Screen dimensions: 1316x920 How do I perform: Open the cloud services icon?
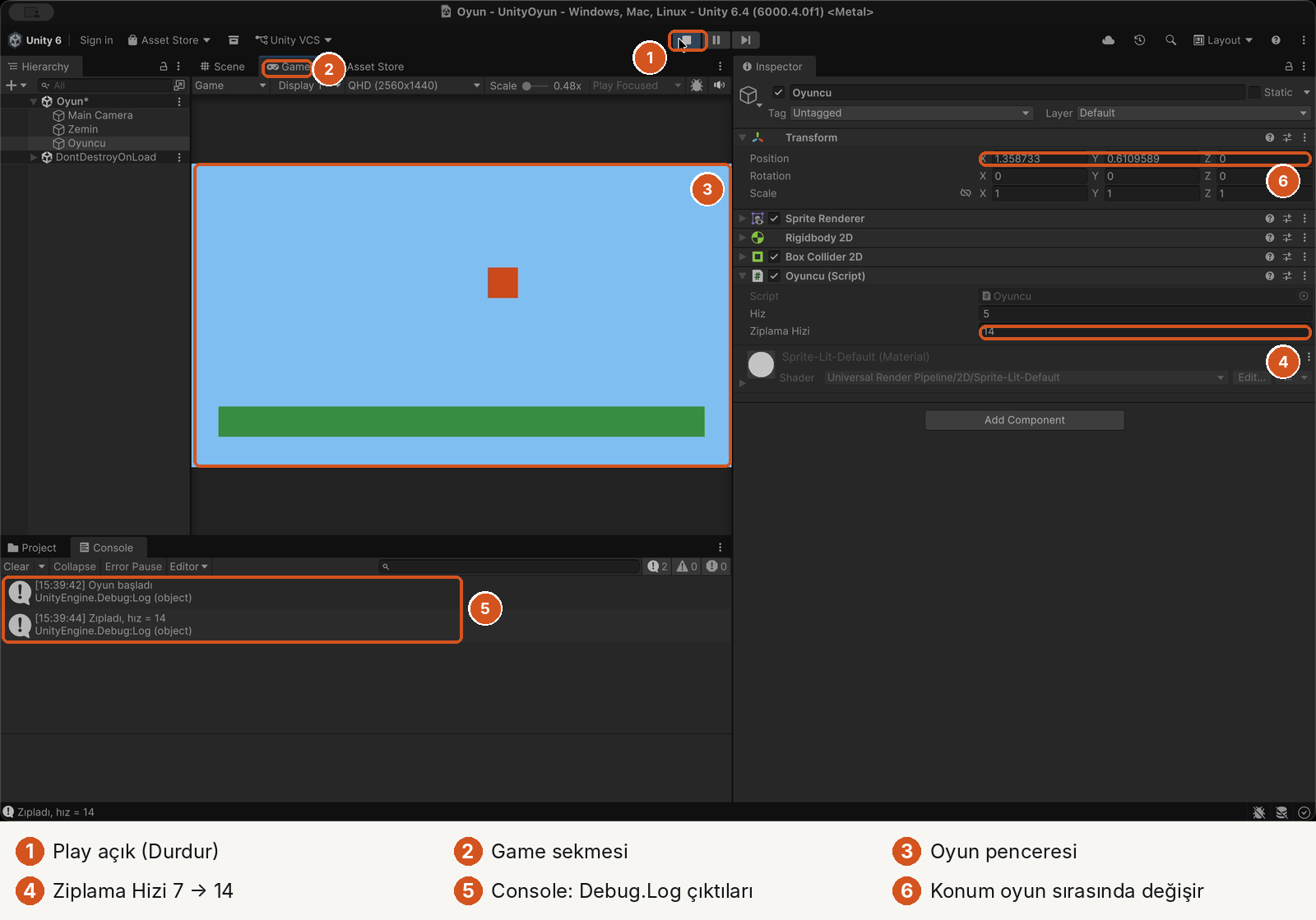(1108, 39)
